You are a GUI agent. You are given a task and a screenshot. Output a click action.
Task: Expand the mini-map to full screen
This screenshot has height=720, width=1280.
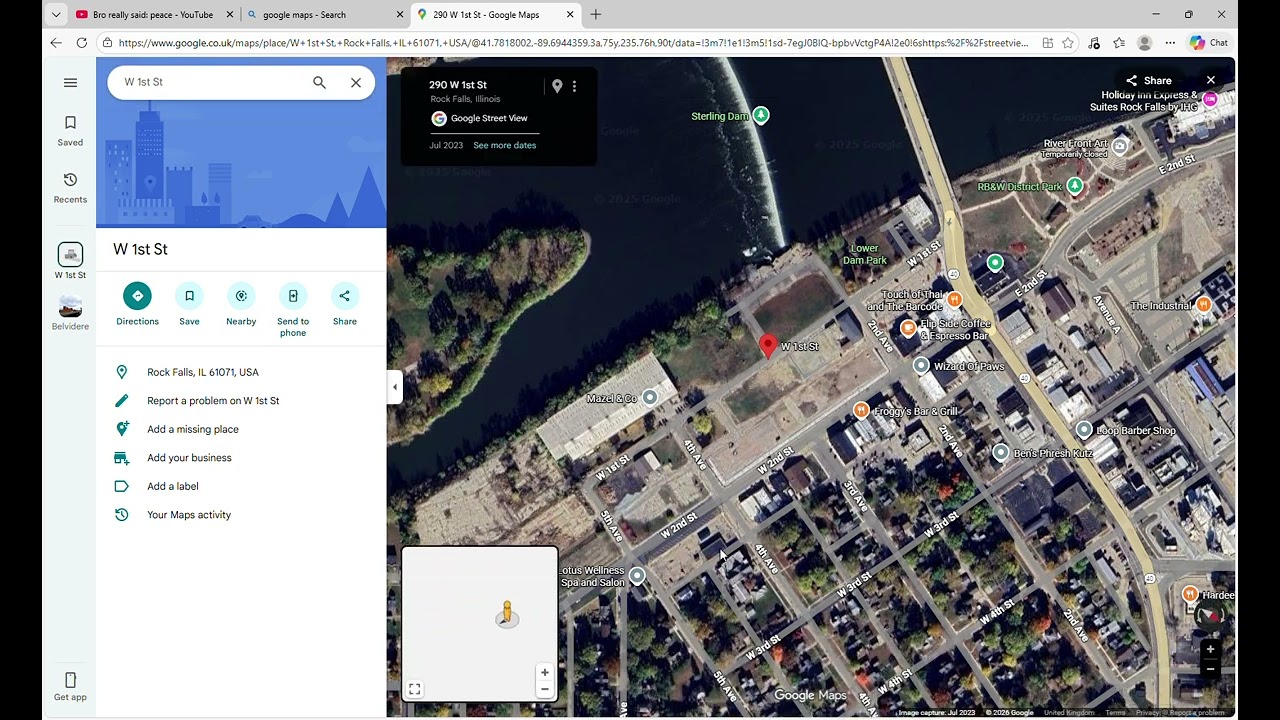pos(414,689)
